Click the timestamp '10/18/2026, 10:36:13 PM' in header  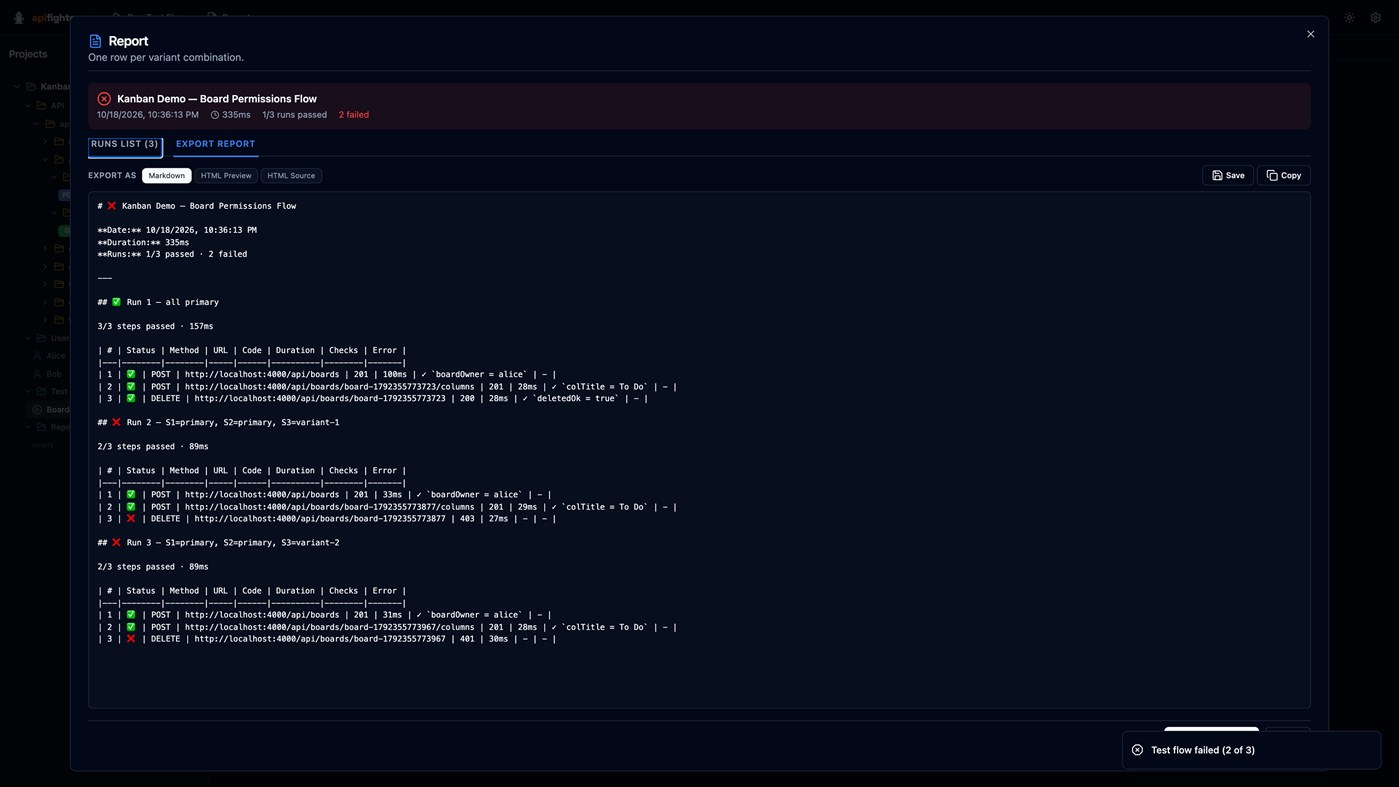(148, 115)
